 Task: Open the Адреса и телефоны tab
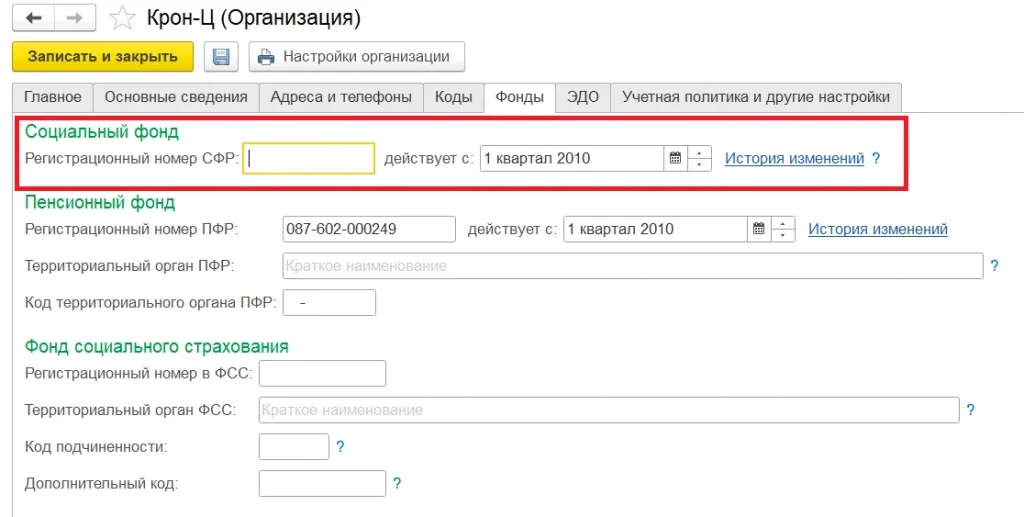pyautogui.click(x=341, y=97)
